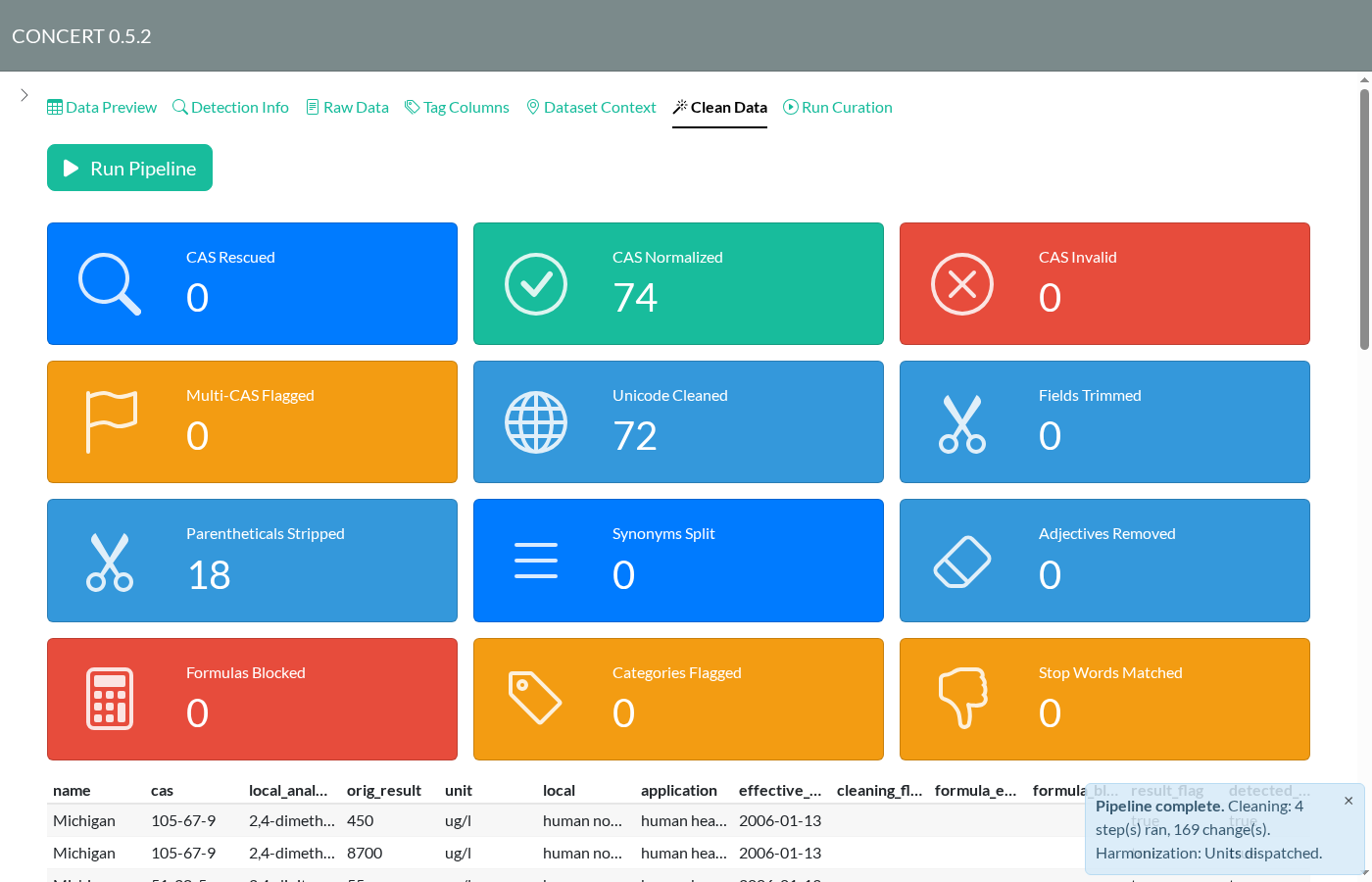Select the Clean Data tab
Image resolution: width=1372 pixels, height=882 pixels.
click(x=719, y=107)
